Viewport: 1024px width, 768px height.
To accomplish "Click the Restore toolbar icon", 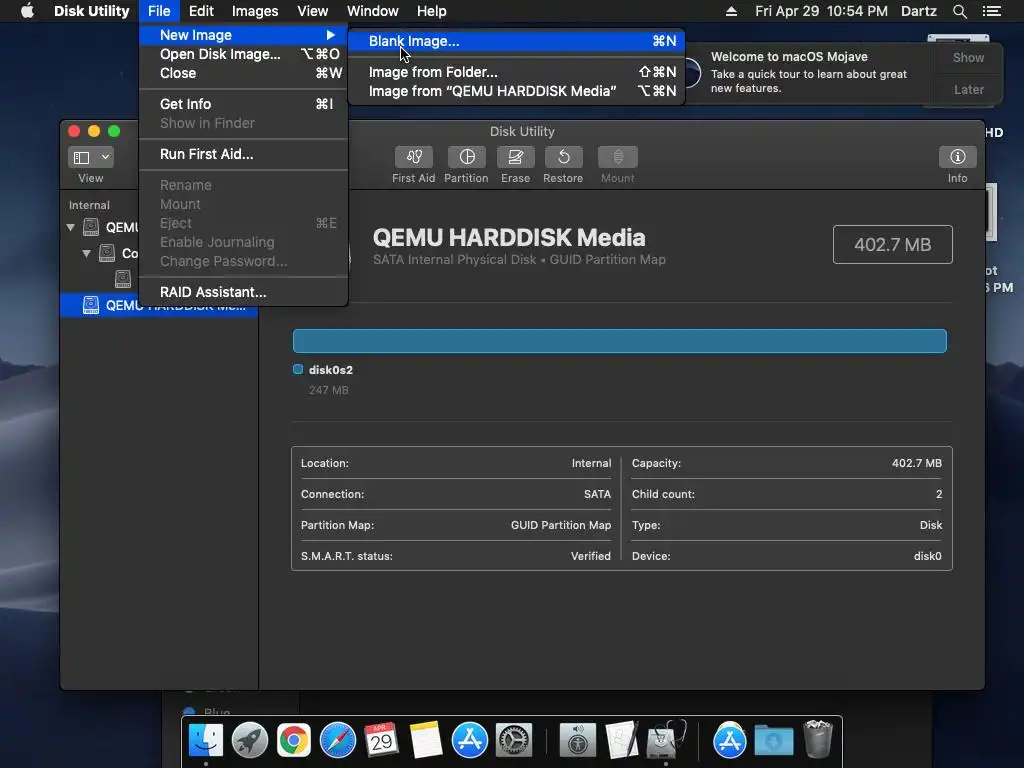I will pyautogui.click(x=563, y=157).
